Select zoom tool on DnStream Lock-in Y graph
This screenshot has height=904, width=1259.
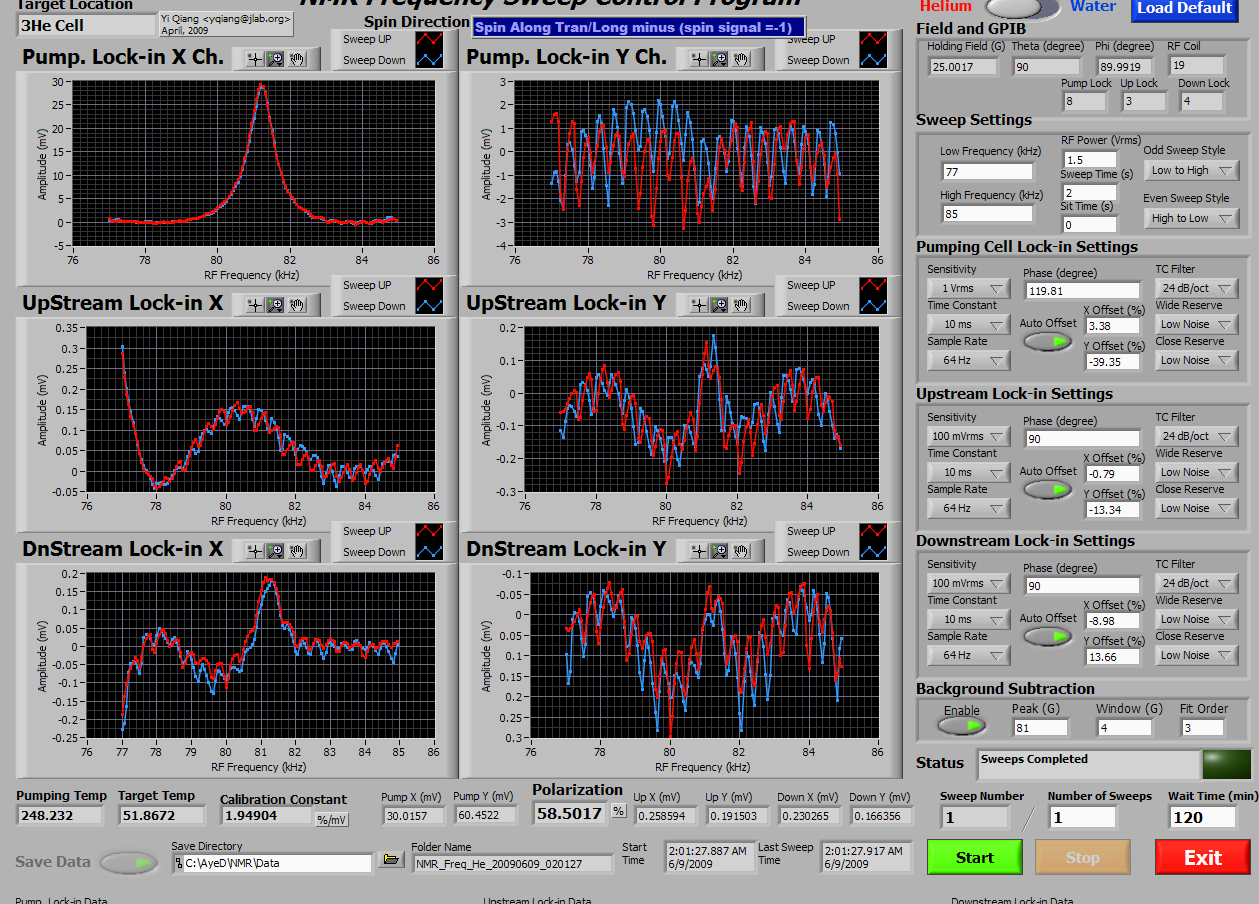pos(720,551)
